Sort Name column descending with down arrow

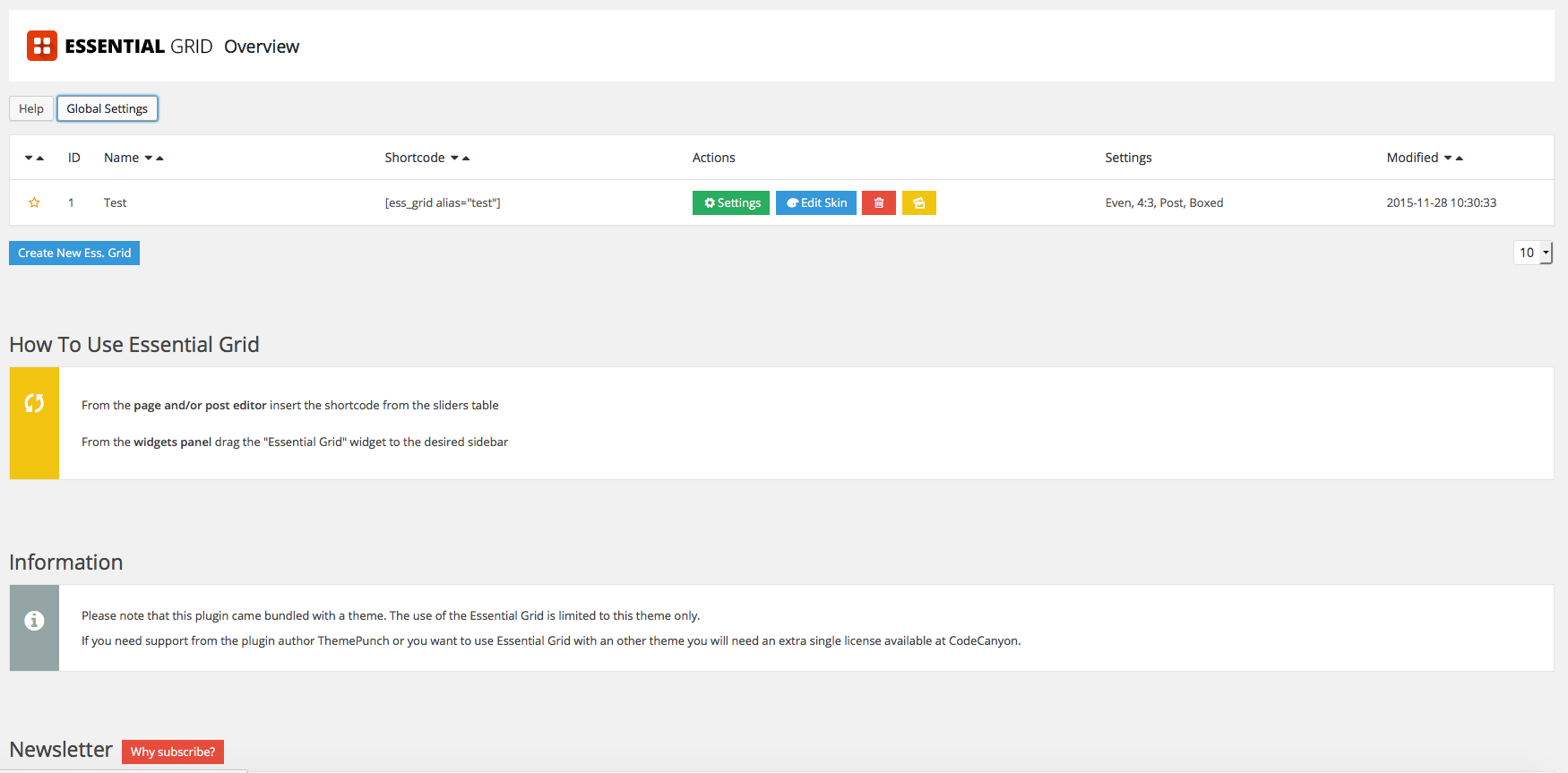pyautogui.click(x=149, y=159)
